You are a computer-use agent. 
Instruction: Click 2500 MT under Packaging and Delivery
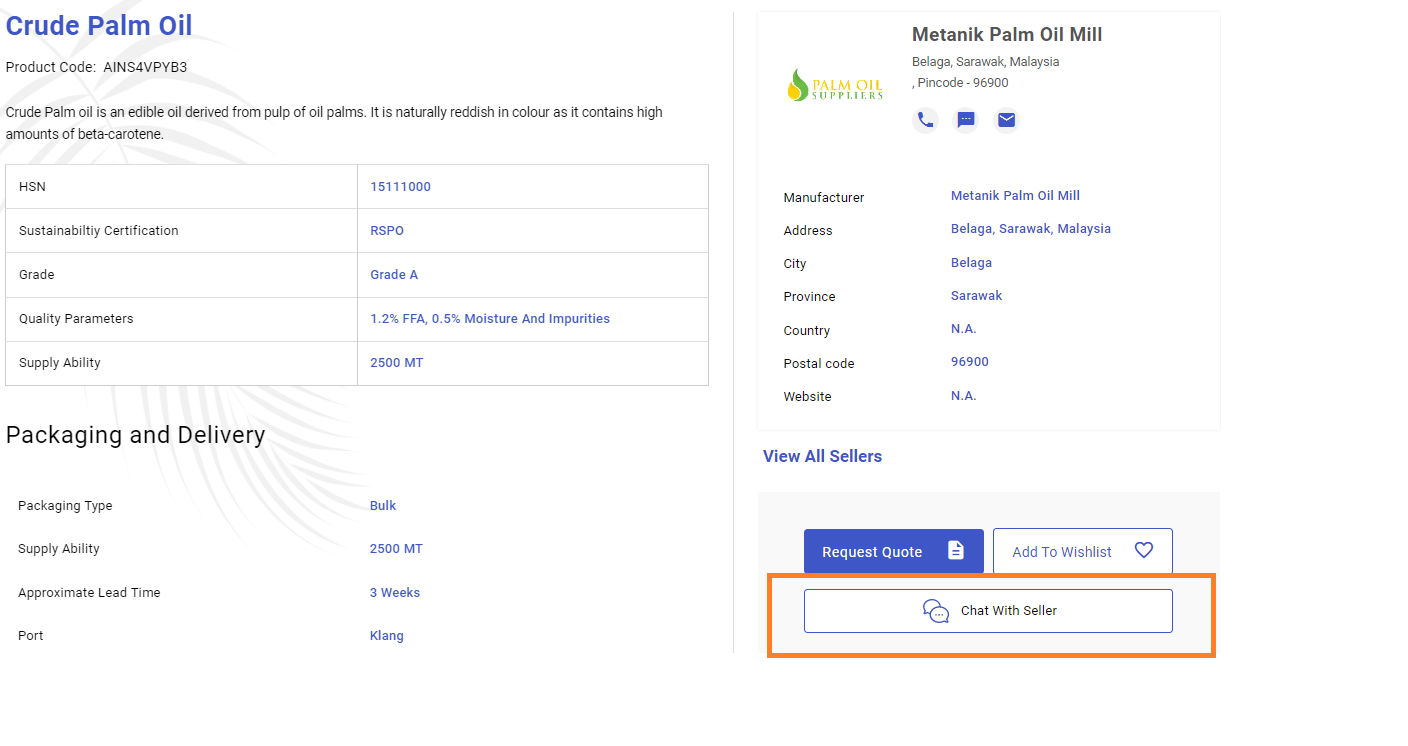pos(396,549)
